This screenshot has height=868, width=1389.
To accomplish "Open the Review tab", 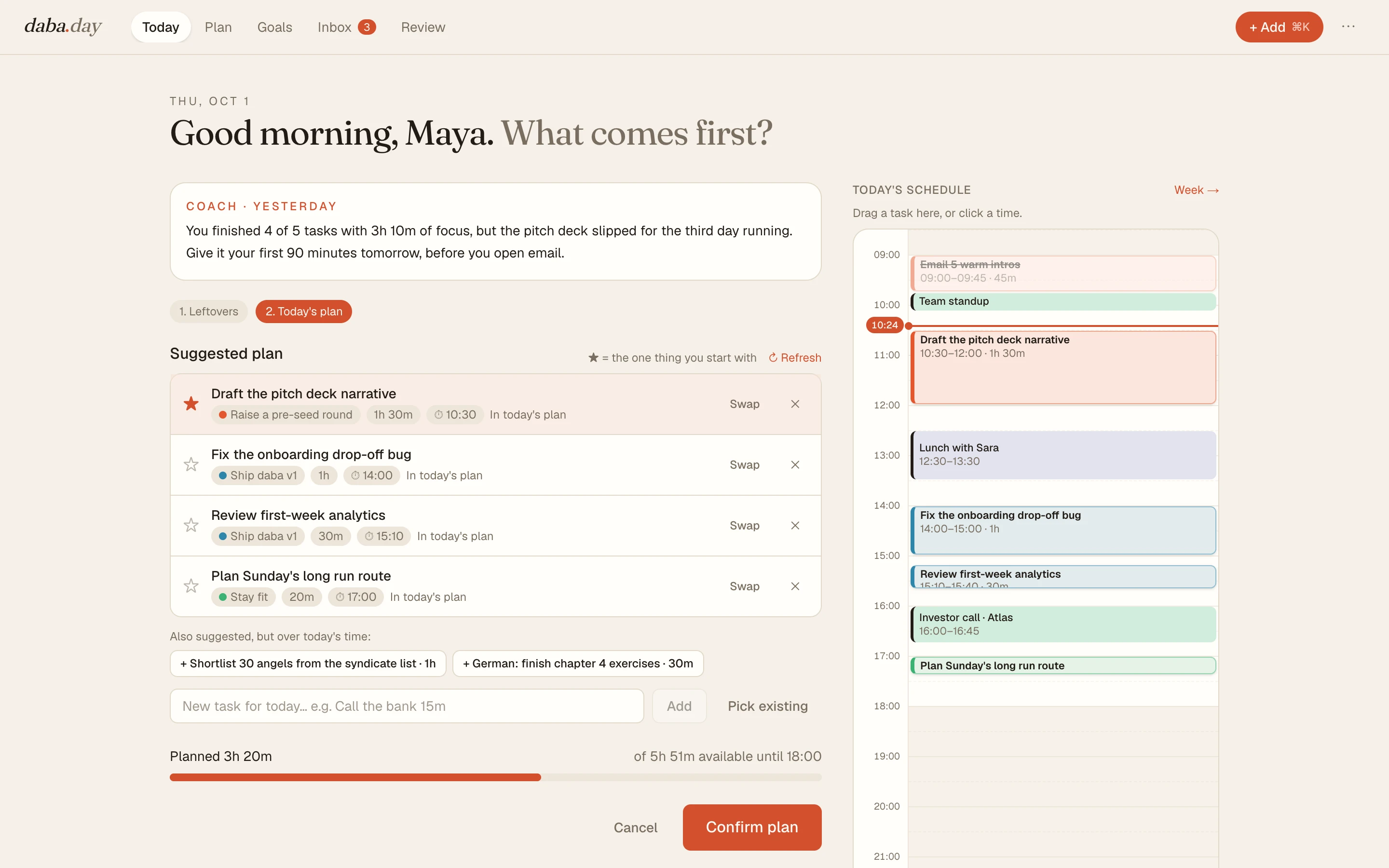I will 423,27.
